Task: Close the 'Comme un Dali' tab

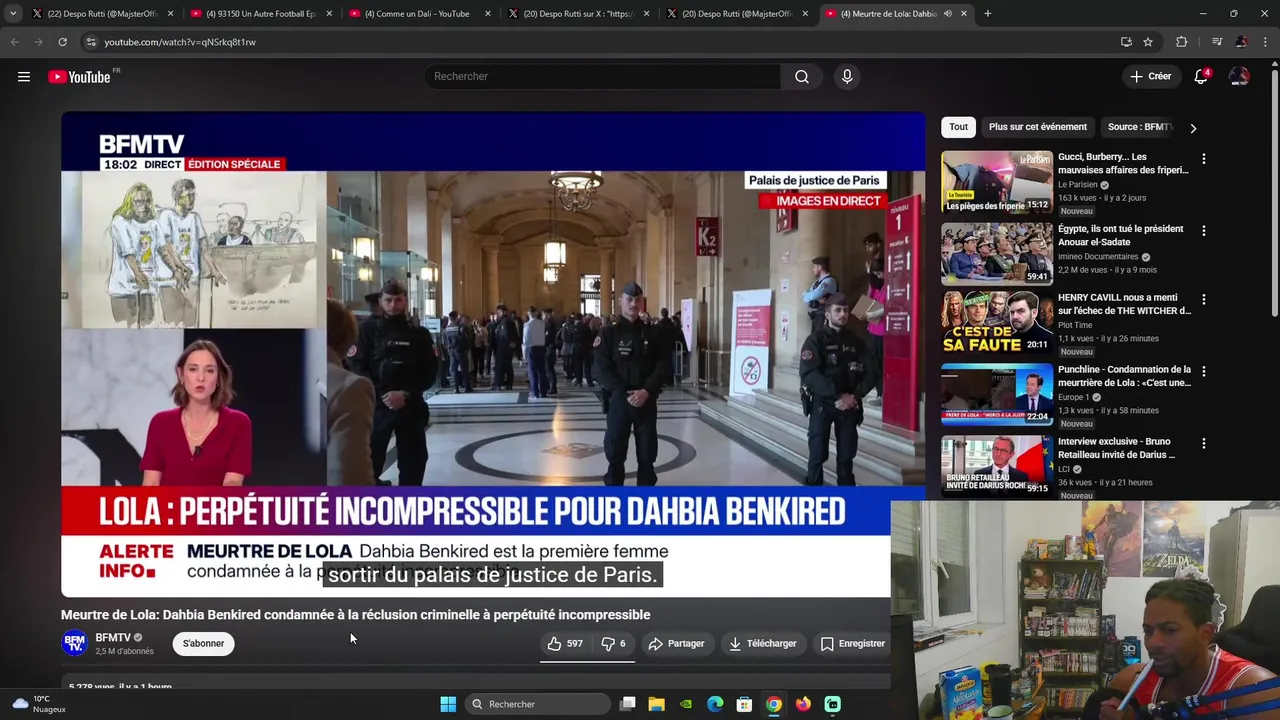Action: (x=487, y=14)
